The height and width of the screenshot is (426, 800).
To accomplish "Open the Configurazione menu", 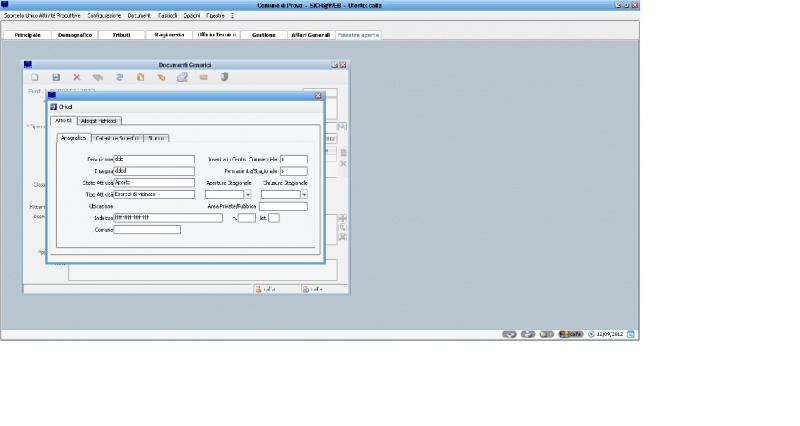I will pyautogui.click(x=104, y=16).
